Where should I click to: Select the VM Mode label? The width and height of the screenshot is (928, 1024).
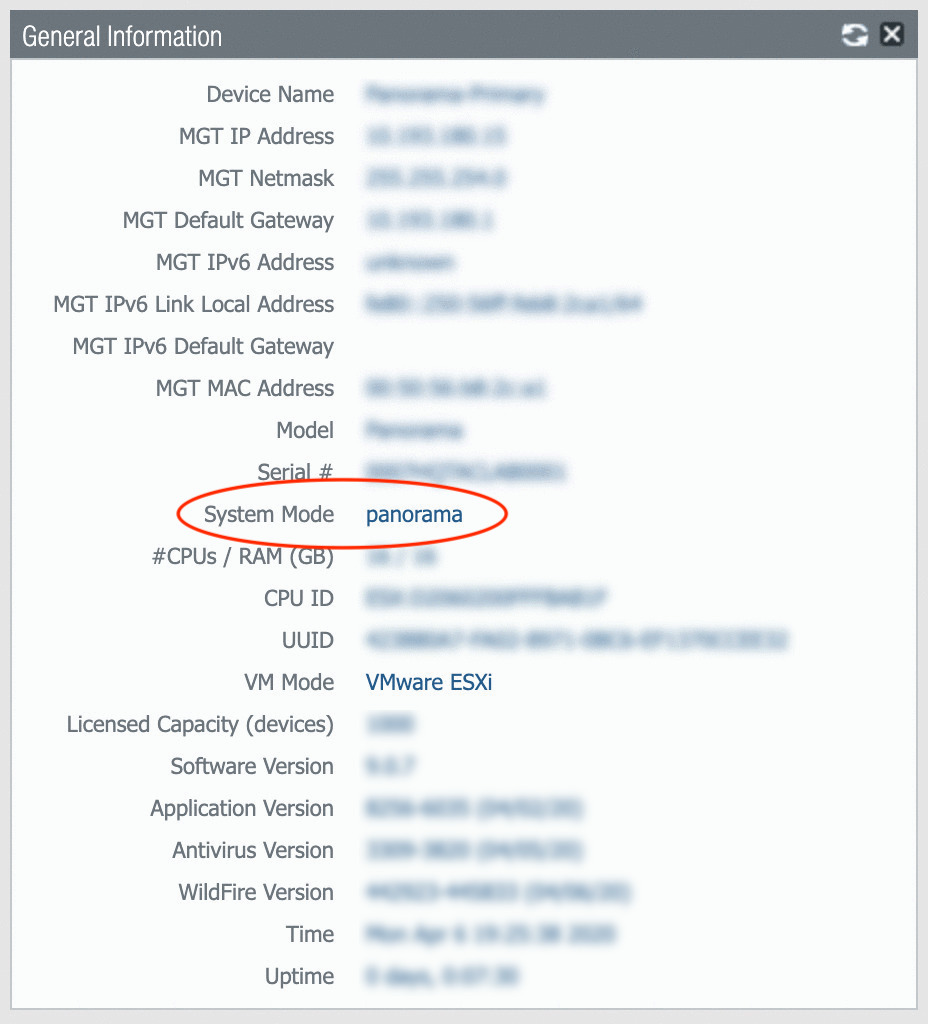[x=289, y=682]
